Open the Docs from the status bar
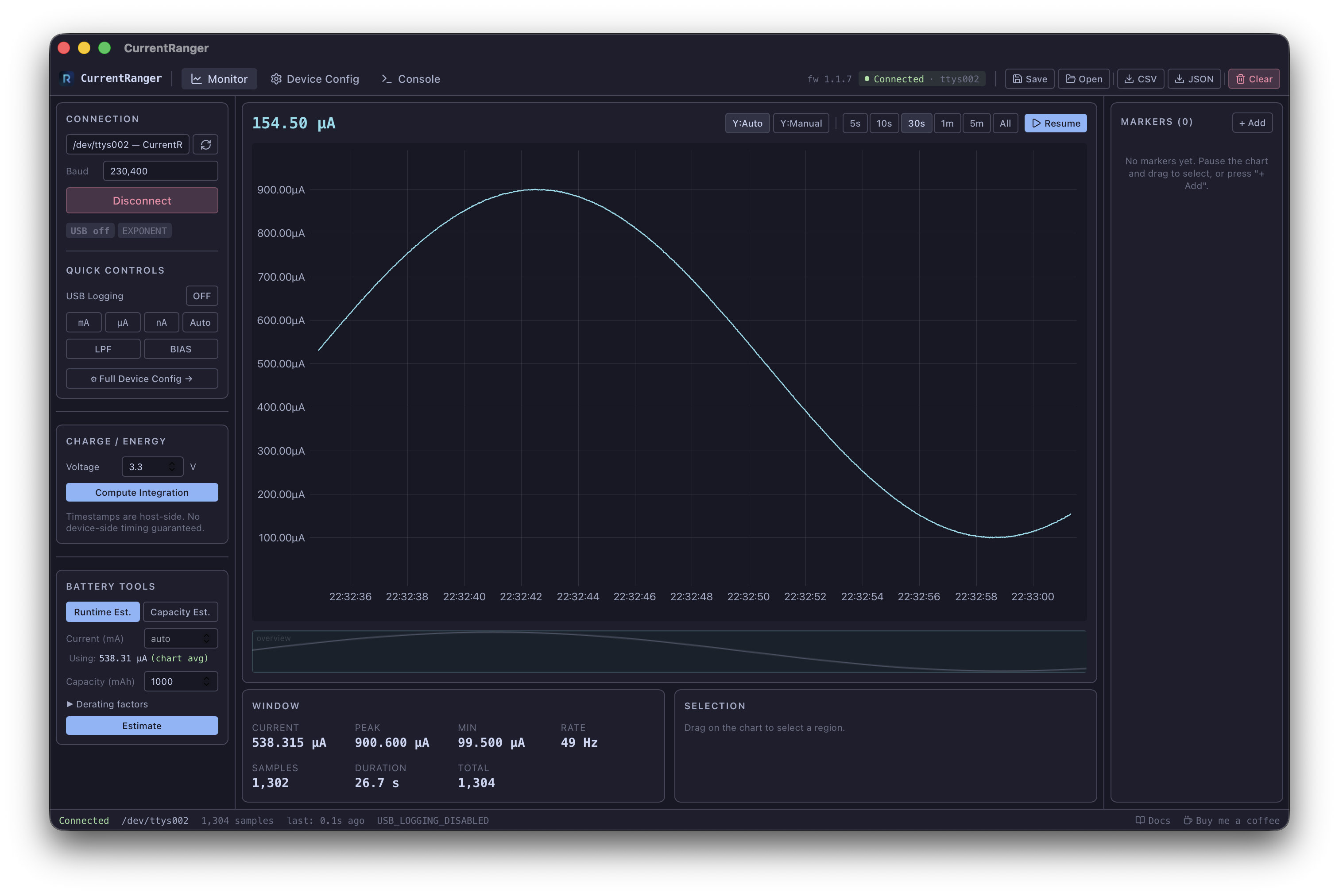 1153,820
